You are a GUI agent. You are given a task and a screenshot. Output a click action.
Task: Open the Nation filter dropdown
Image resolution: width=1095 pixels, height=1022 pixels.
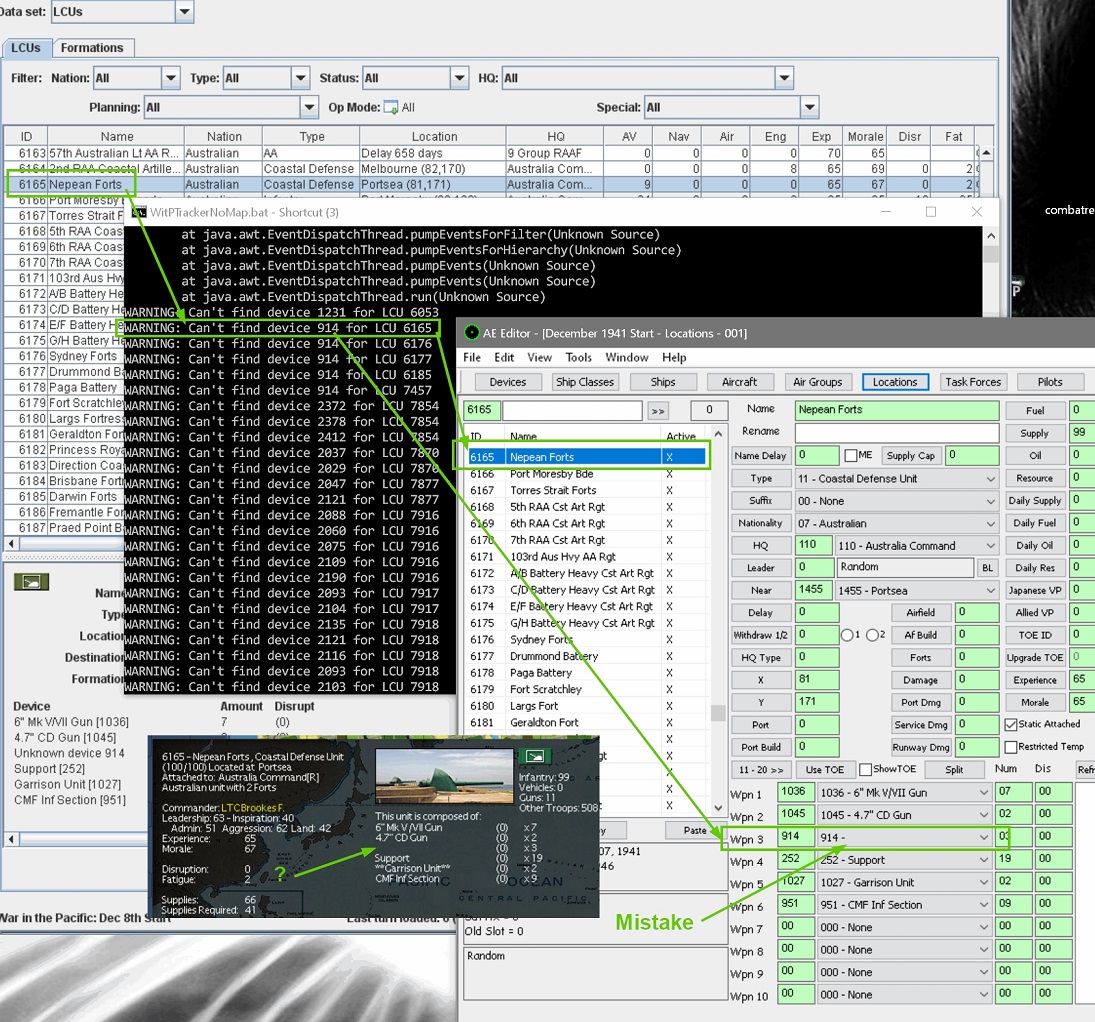point(170,78)
